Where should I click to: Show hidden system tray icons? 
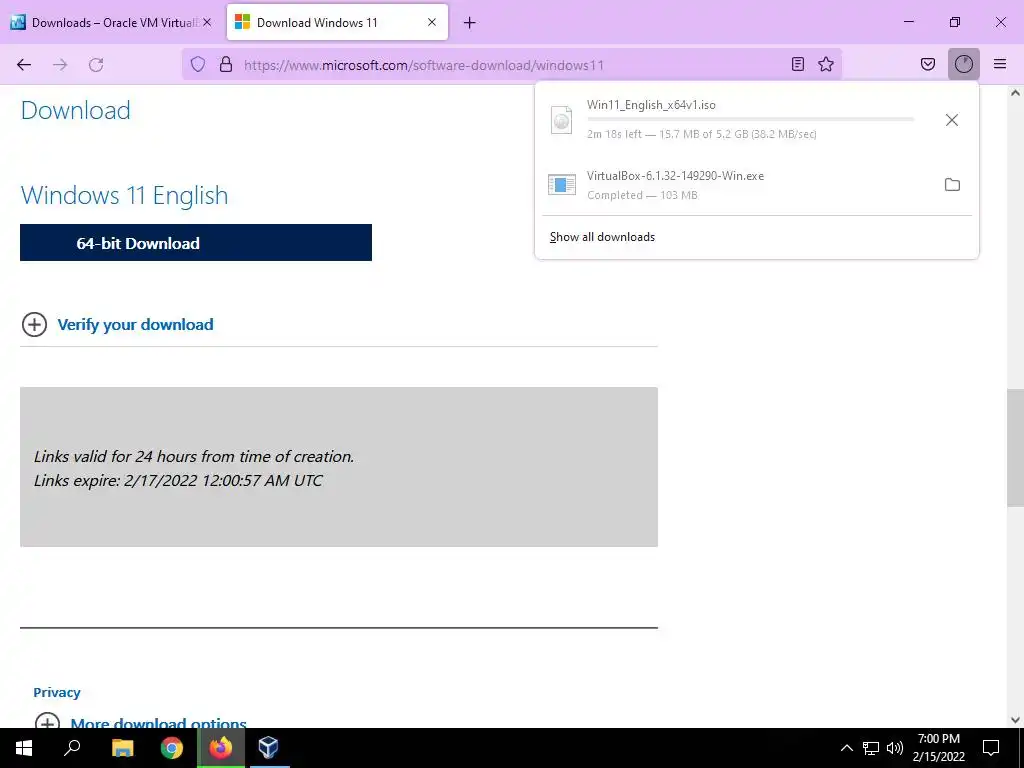point(846,748)
